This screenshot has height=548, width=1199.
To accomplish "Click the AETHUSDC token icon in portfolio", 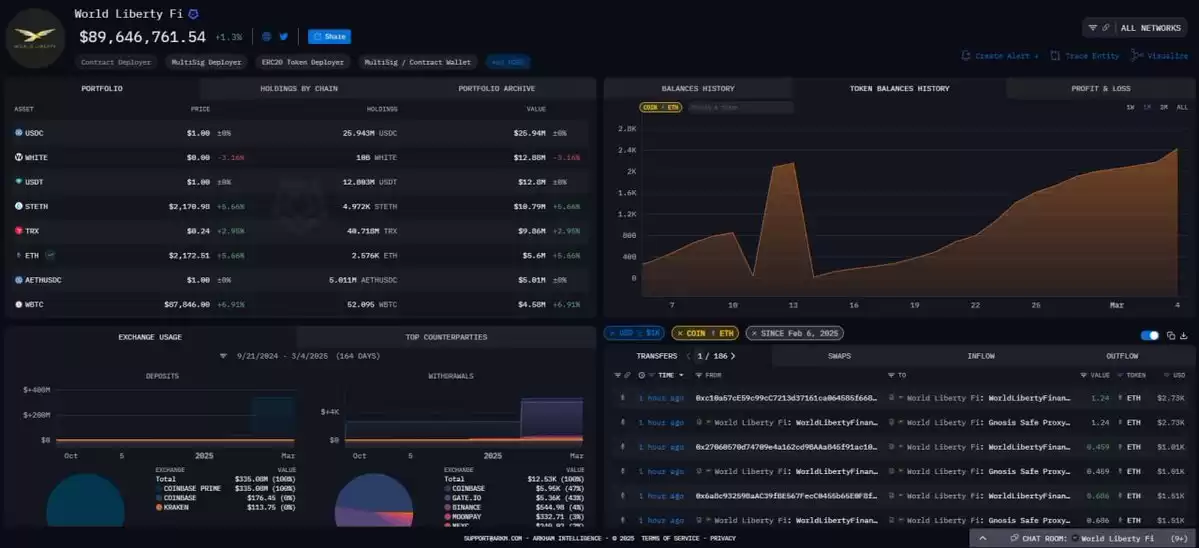I will pos(18,280).
